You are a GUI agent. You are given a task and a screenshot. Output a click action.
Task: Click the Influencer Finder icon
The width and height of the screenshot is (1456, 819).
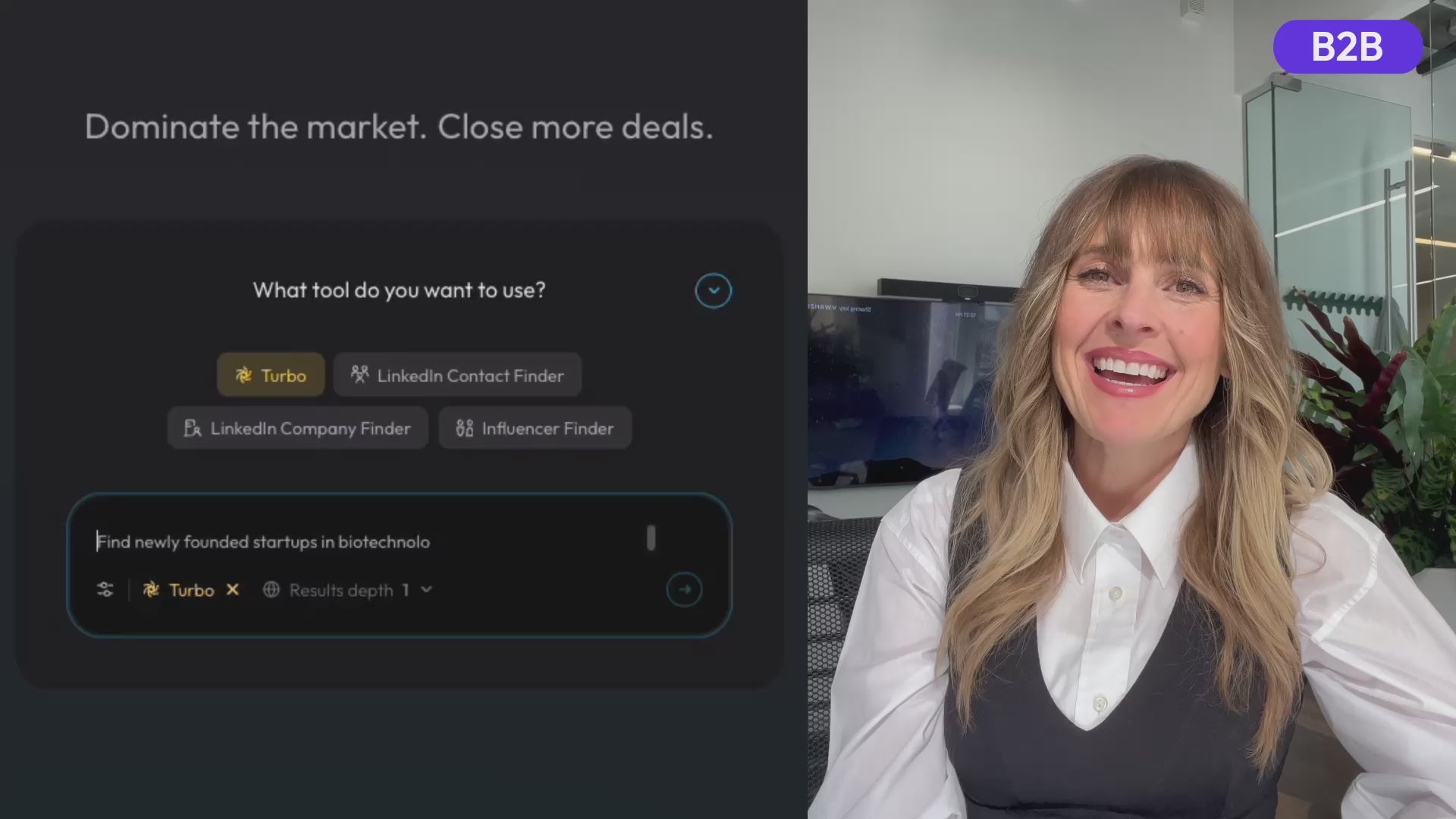(x=464, y=428)
